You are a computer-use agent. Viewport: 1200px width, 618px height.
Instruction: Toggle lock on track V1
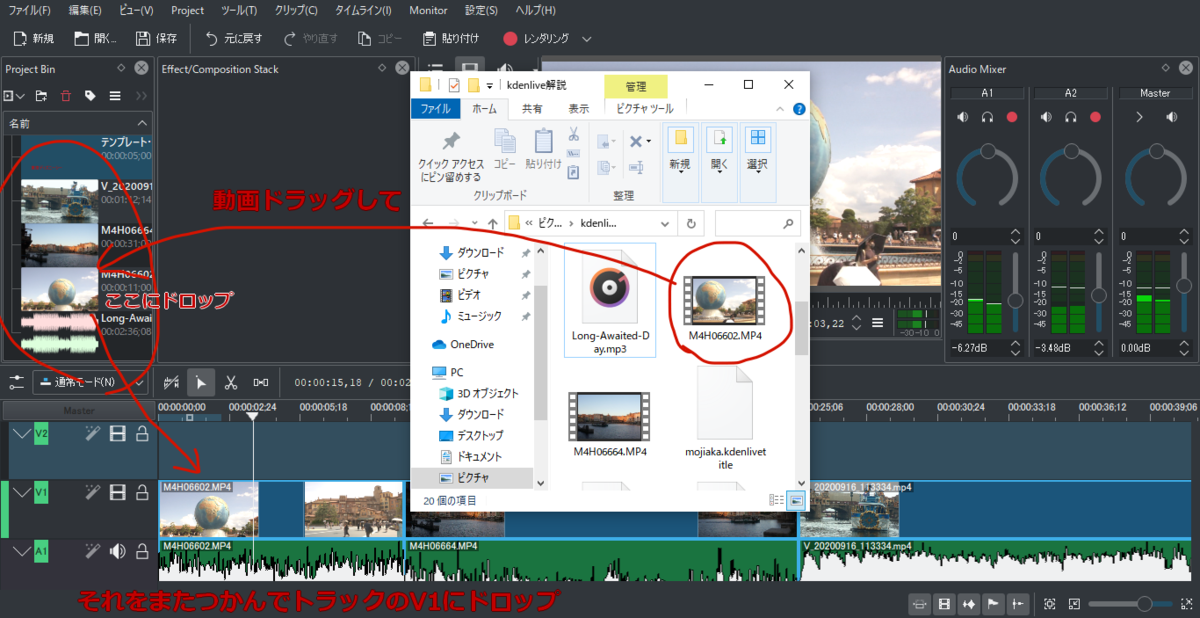(142, 492)
